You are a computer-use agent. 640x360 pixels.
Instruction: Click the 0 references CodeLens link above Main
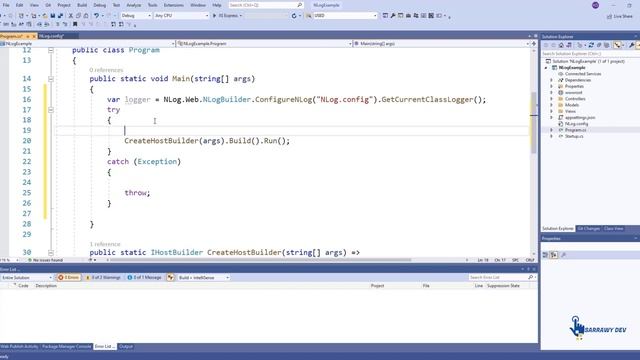tap(106, 70)
